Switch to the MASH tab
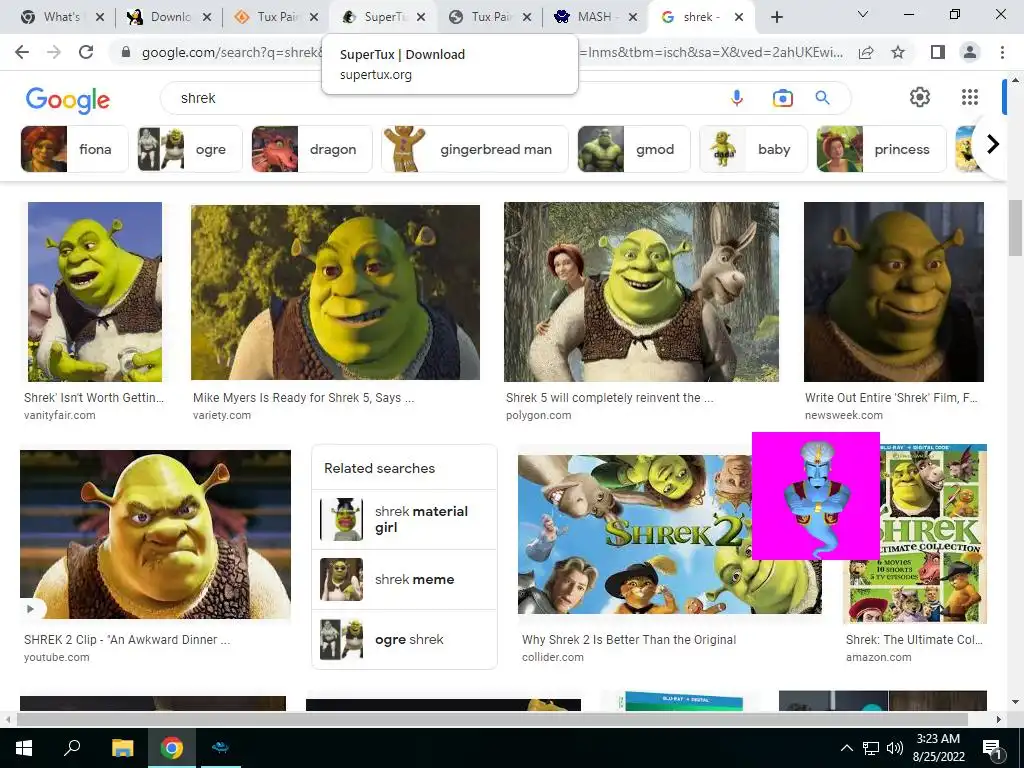The width and height of the screenshot is (1024, 768). click(x=594, y=17)
